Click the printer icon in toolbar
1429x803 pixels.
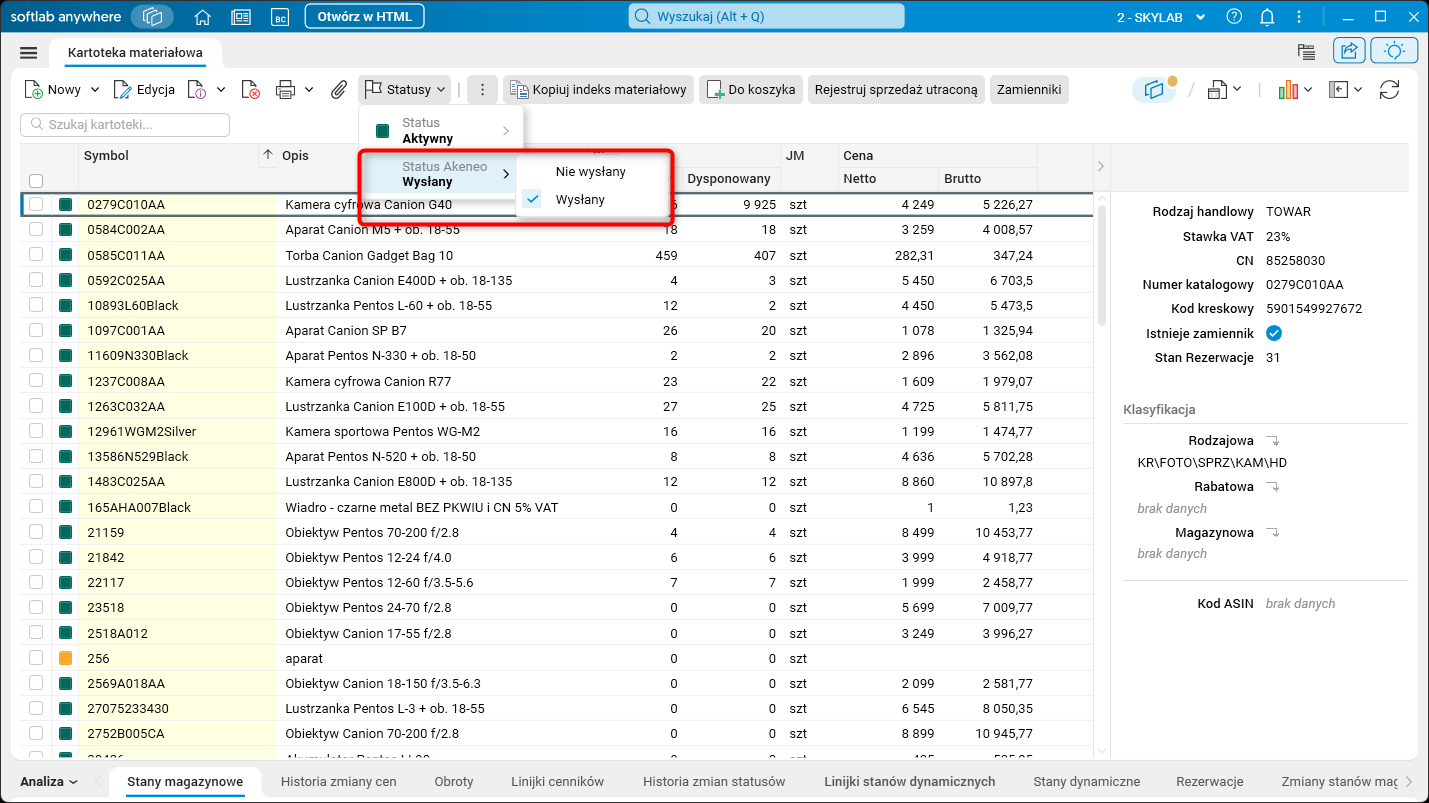[285, 90]
